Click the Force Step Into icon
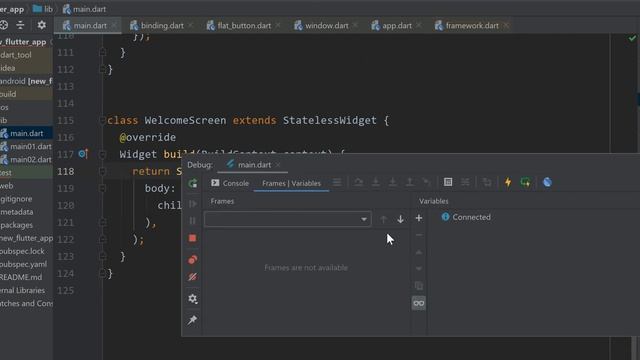This screenshot has height=360, width=640. [392, 182]
